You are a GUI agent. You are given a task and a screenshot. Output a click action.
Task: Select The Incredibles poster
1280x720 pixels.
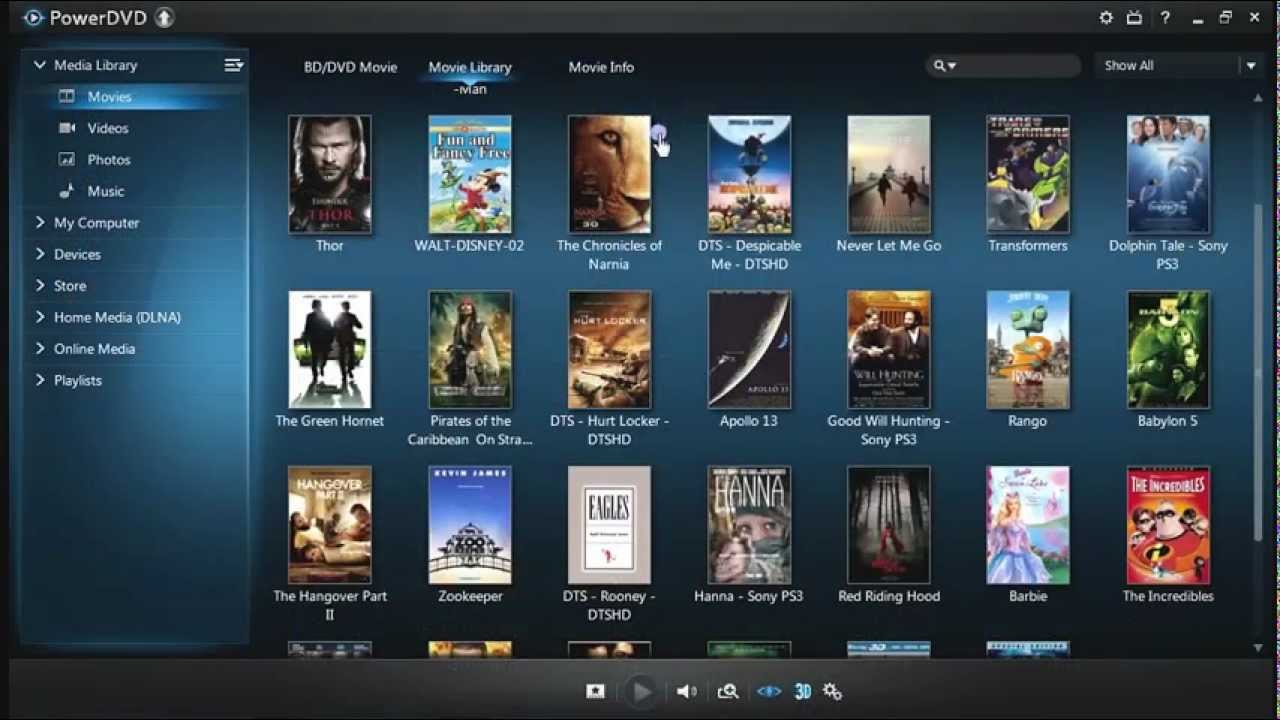coord(1168,525)
